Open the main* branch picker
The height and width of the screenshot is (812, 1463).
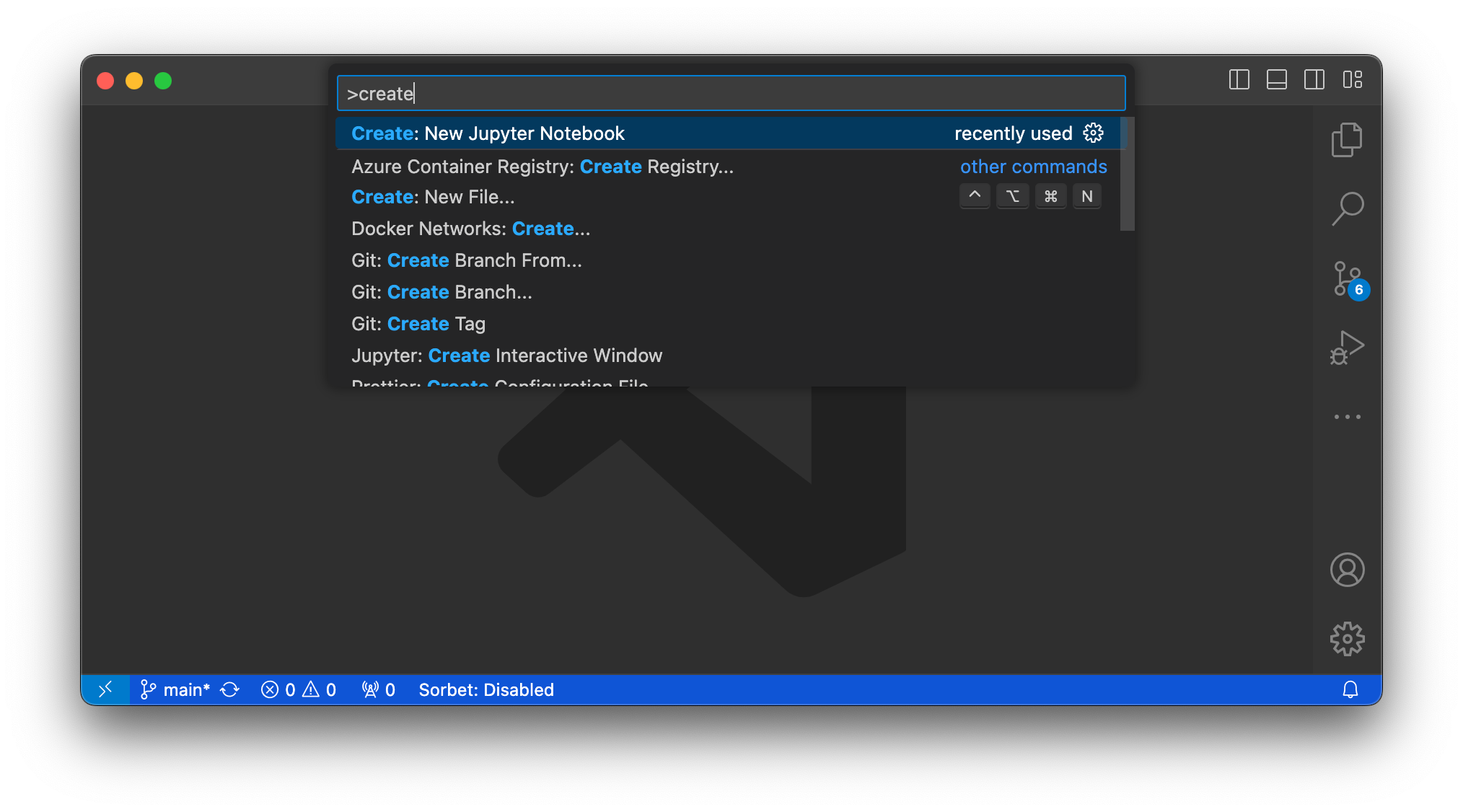[x=176, y=690]
